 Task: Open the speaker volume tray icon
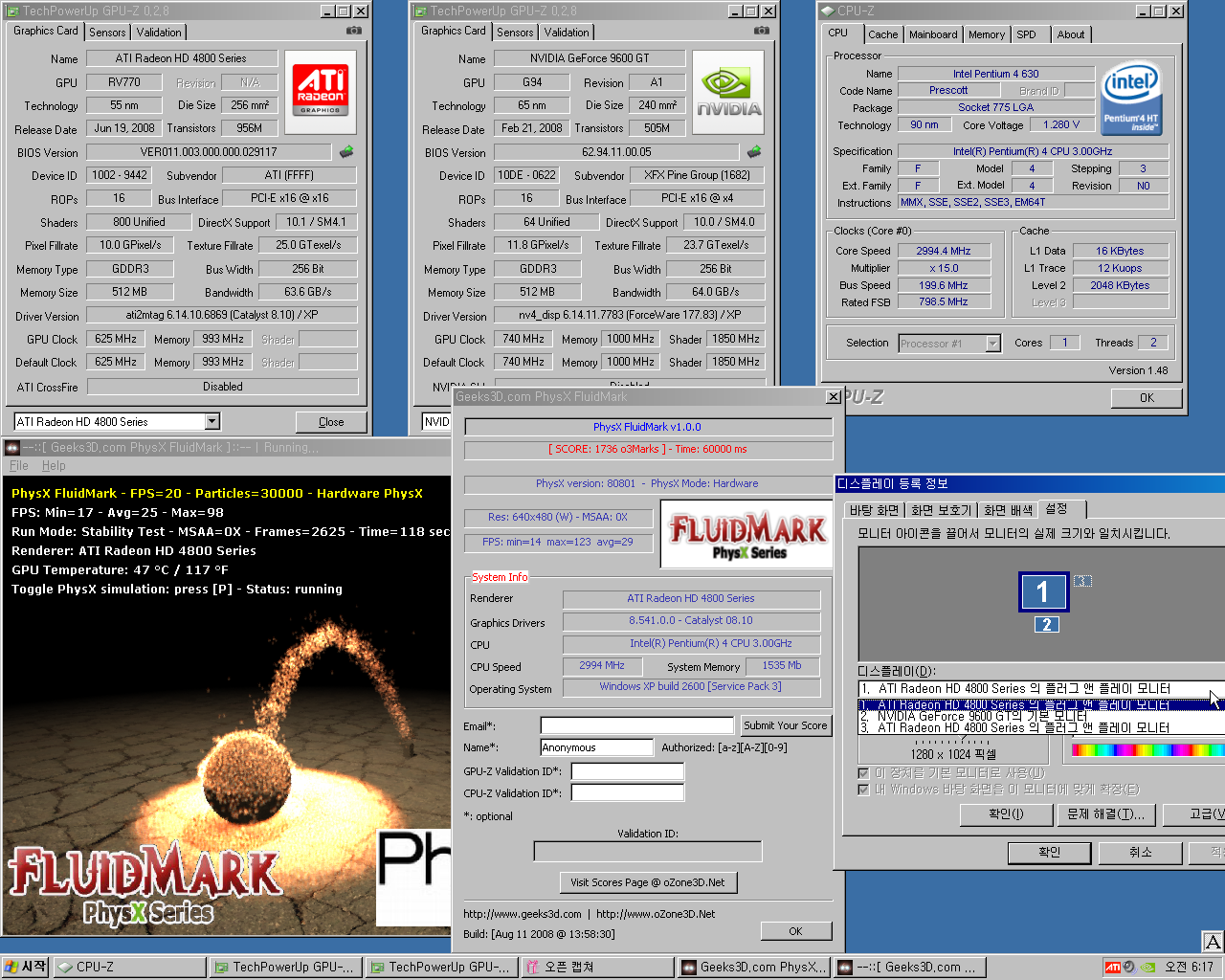(1128, 968)
